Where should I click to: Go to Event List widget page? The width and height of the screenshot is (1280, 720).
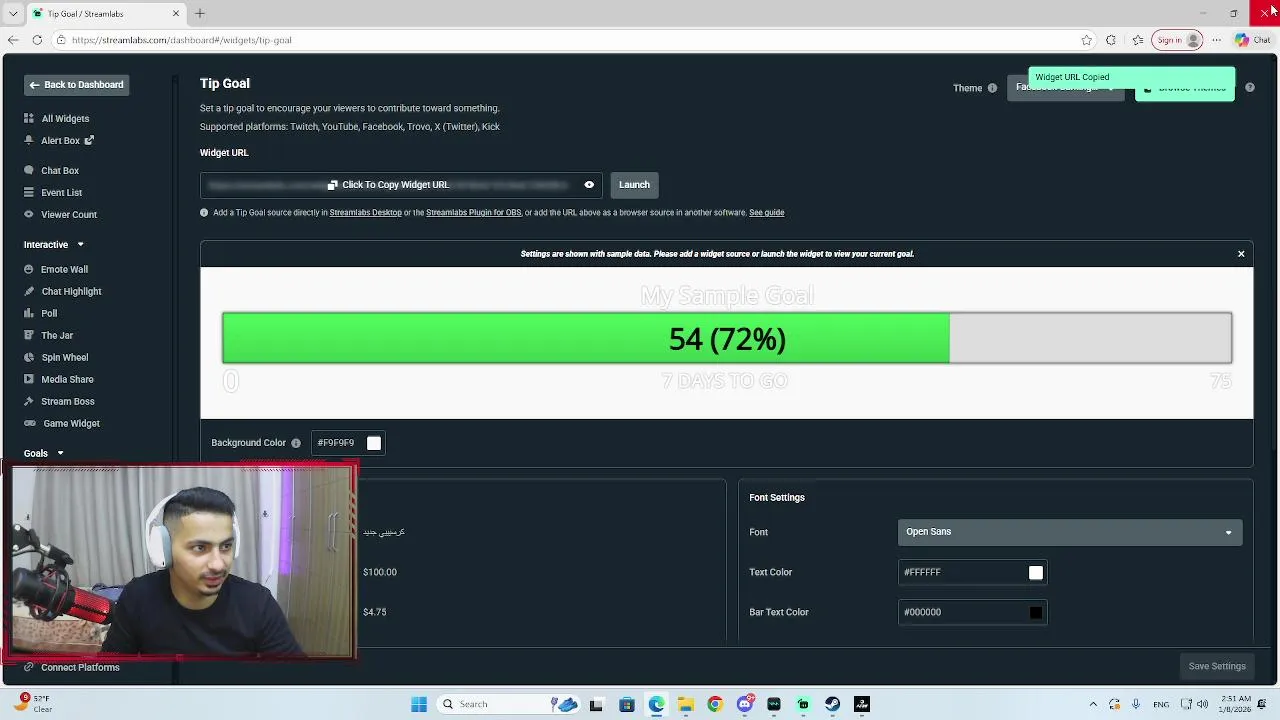(62, 193)
